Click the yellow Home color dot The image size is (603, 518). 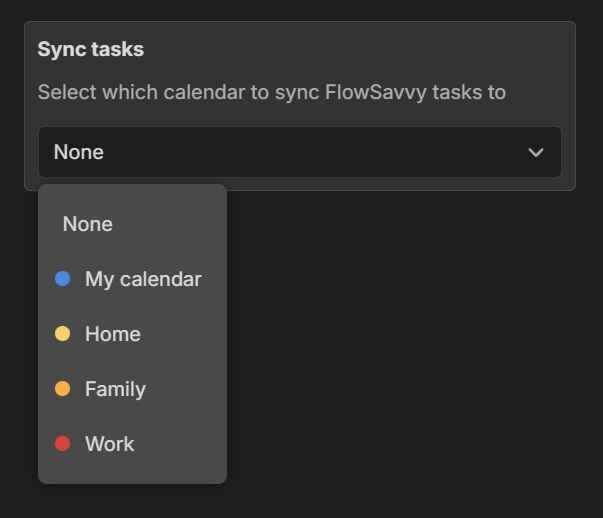tap(62, 334)
